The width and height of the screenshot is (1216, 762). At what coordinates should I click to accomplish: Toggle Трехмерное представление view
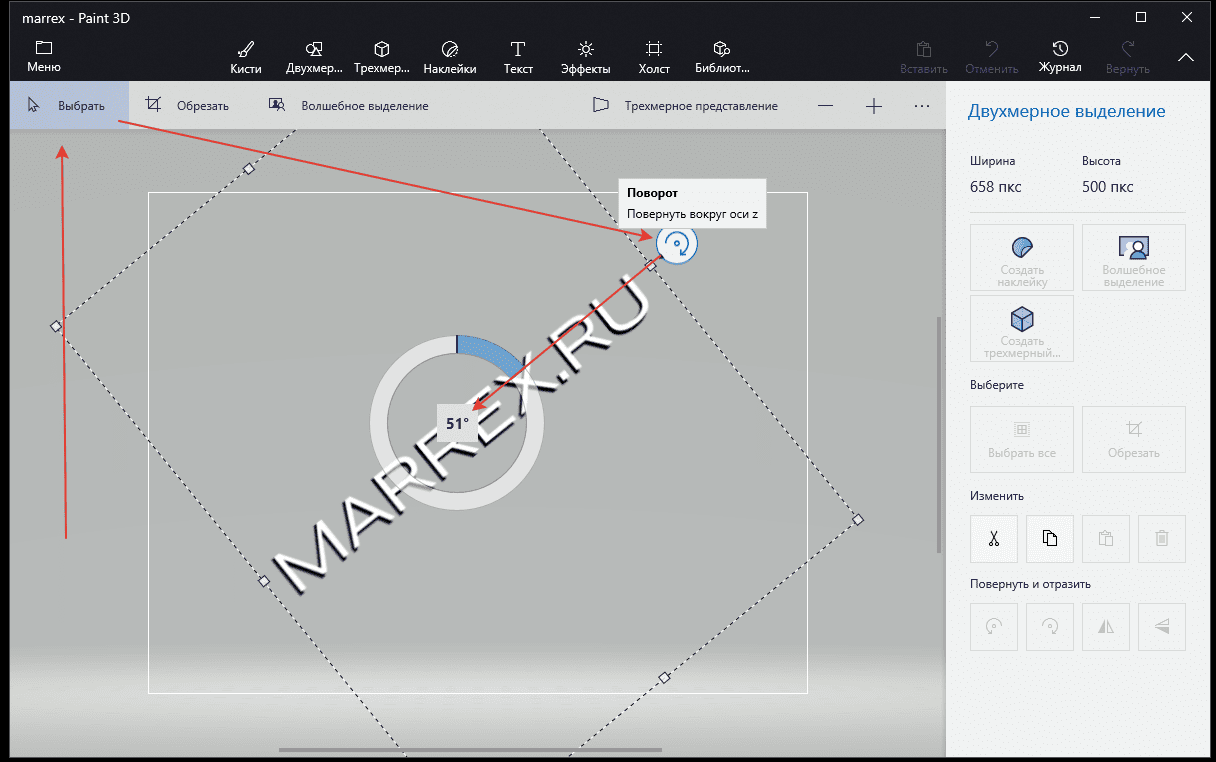[685, 105]
